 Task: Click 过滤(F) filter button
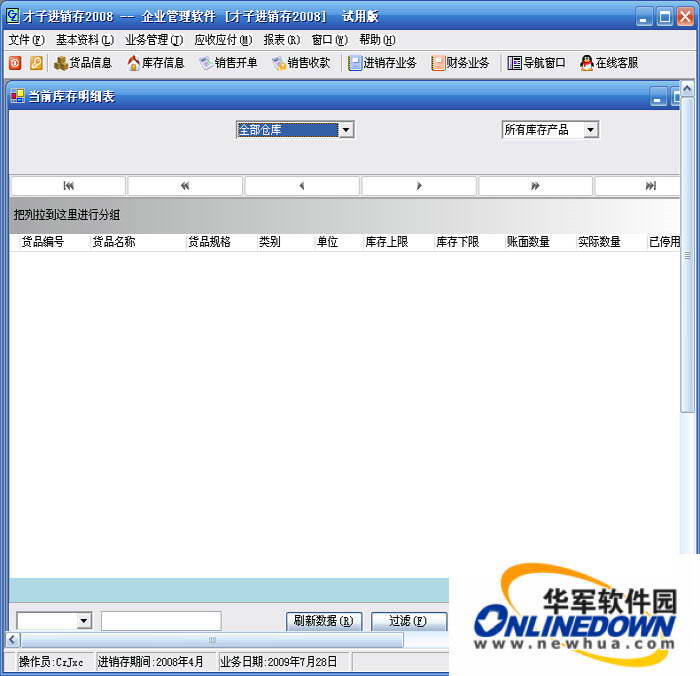point(408,621)
